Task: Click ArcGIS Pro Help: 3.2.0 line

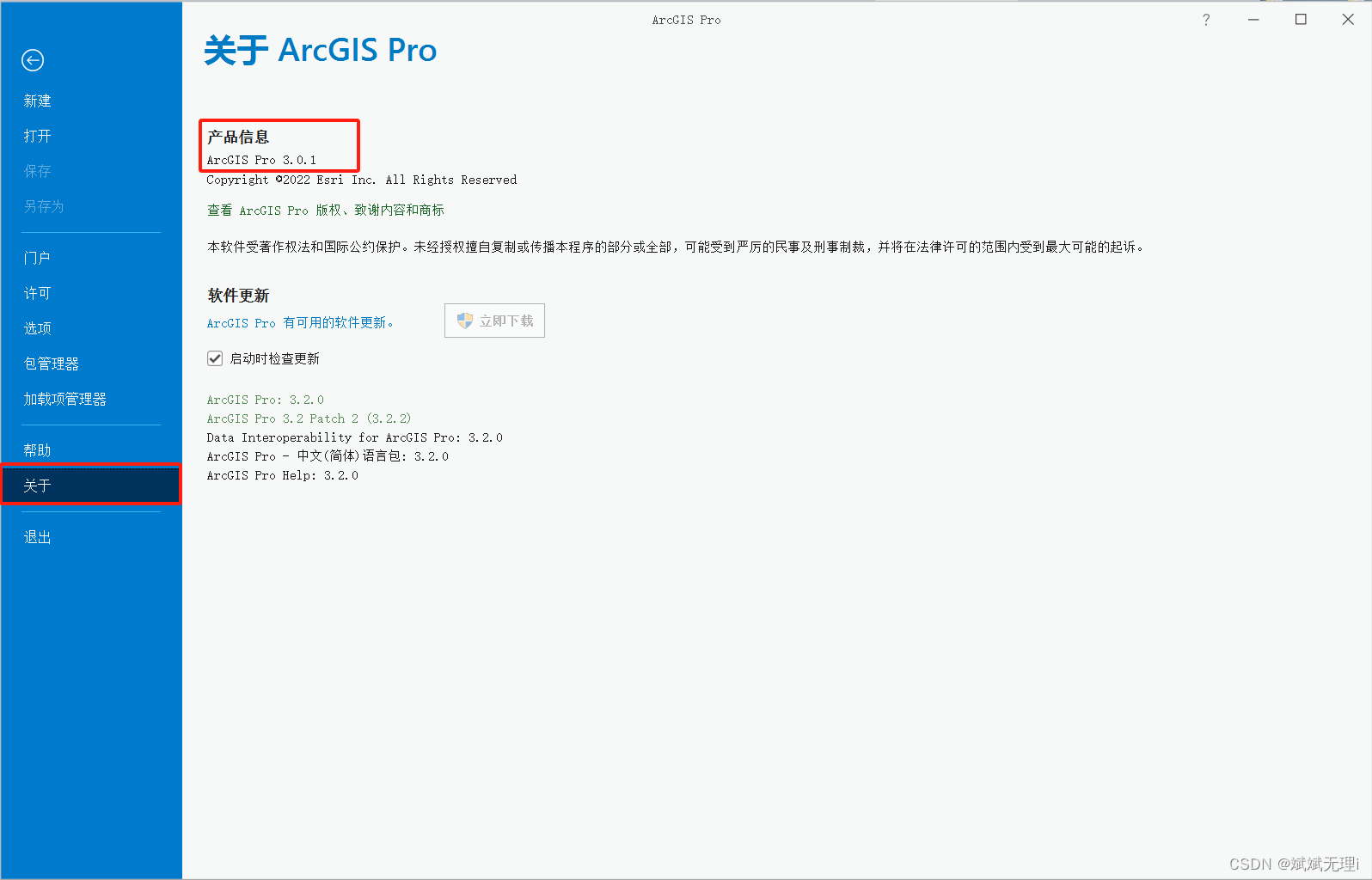Action: (x=283, y=475)
